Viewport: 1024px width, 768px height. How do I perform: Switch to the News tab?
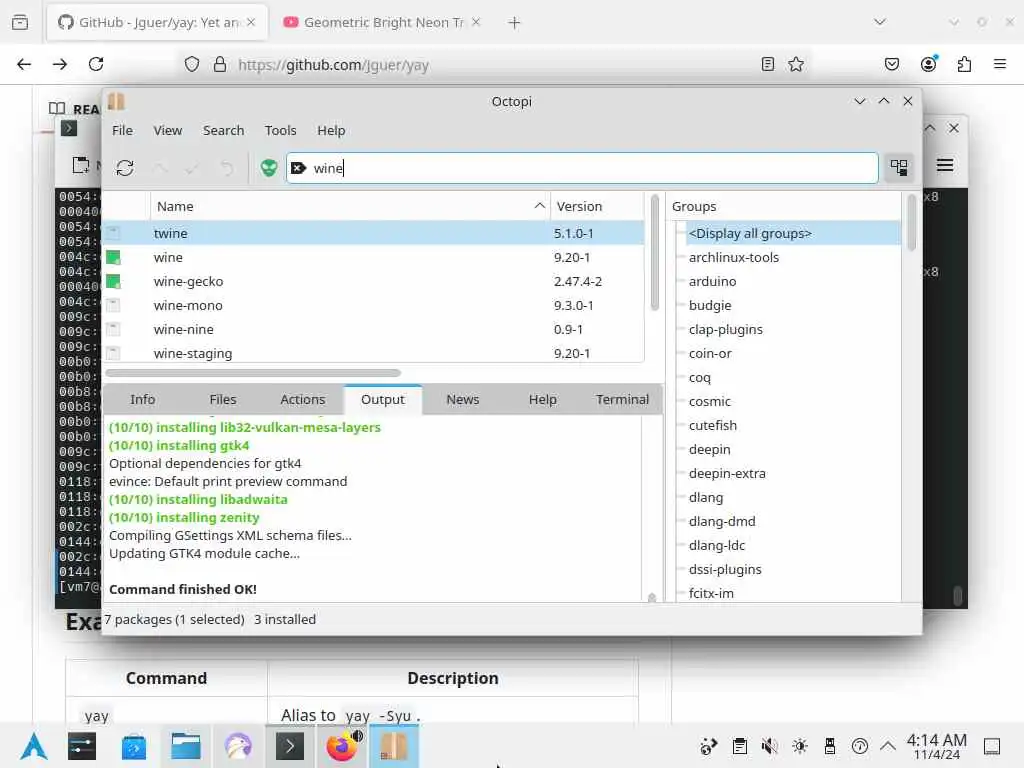[462, 400]
